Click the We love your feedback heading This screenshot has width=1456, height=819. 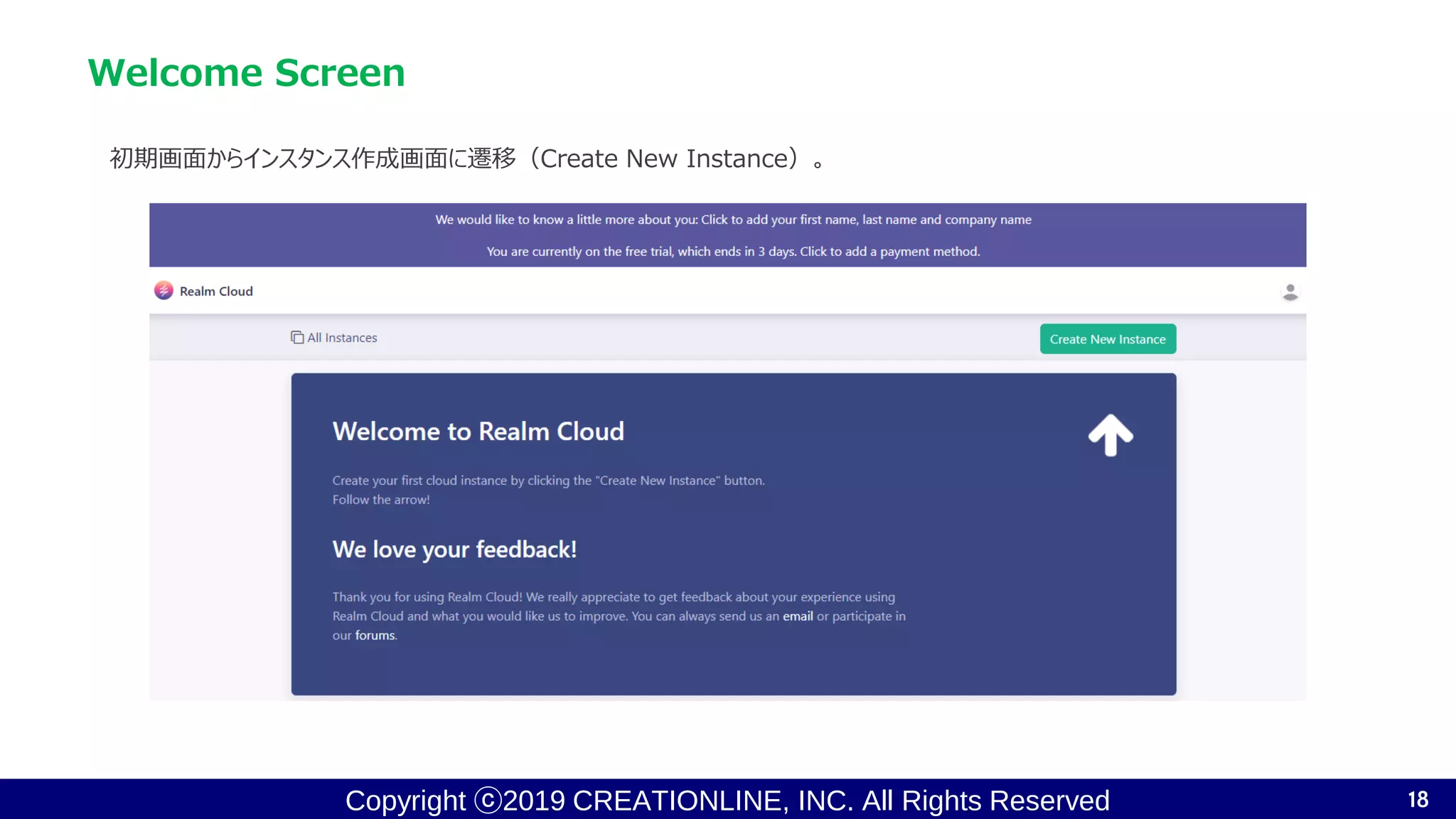(x=454, y=550)
